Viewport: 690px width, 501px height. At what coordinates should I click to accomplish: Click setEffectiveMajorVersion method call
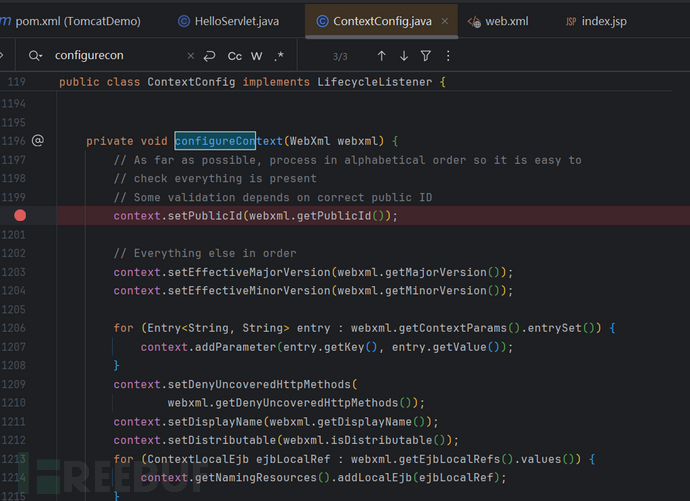(249, 272)
